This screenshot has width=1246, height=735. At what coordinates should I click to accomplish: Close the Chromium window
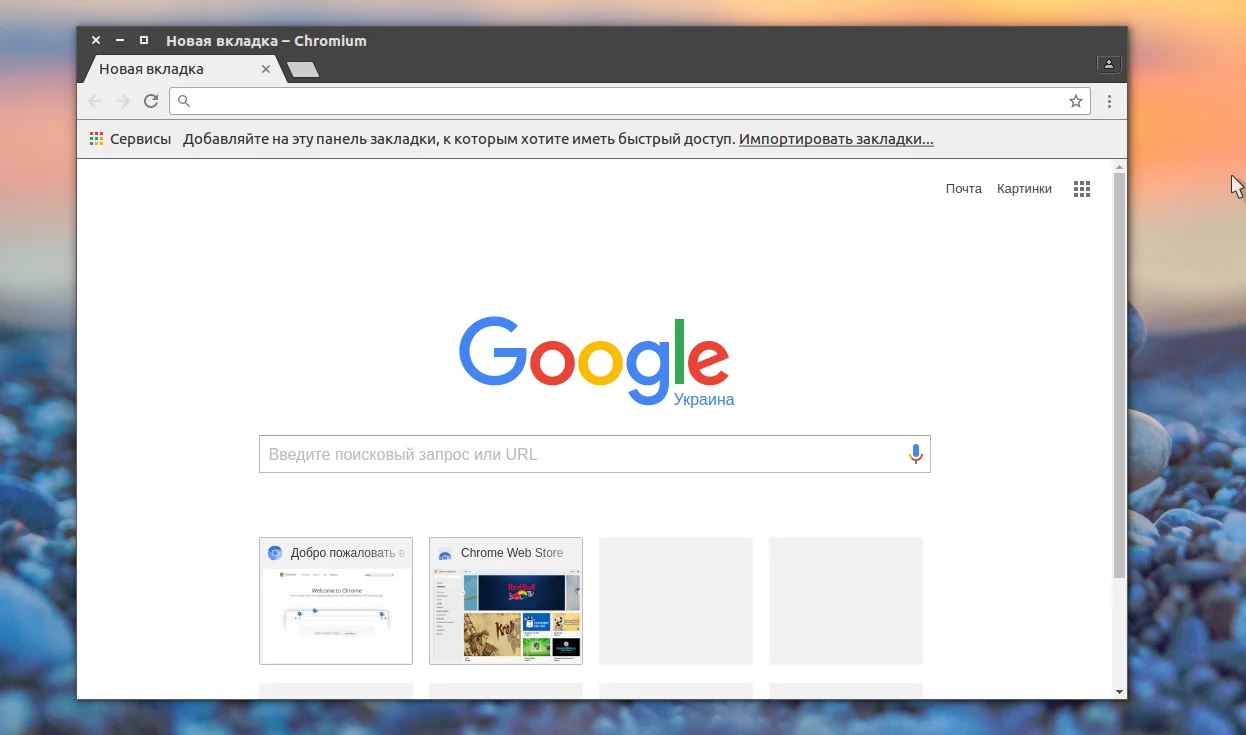coord(96,41)
